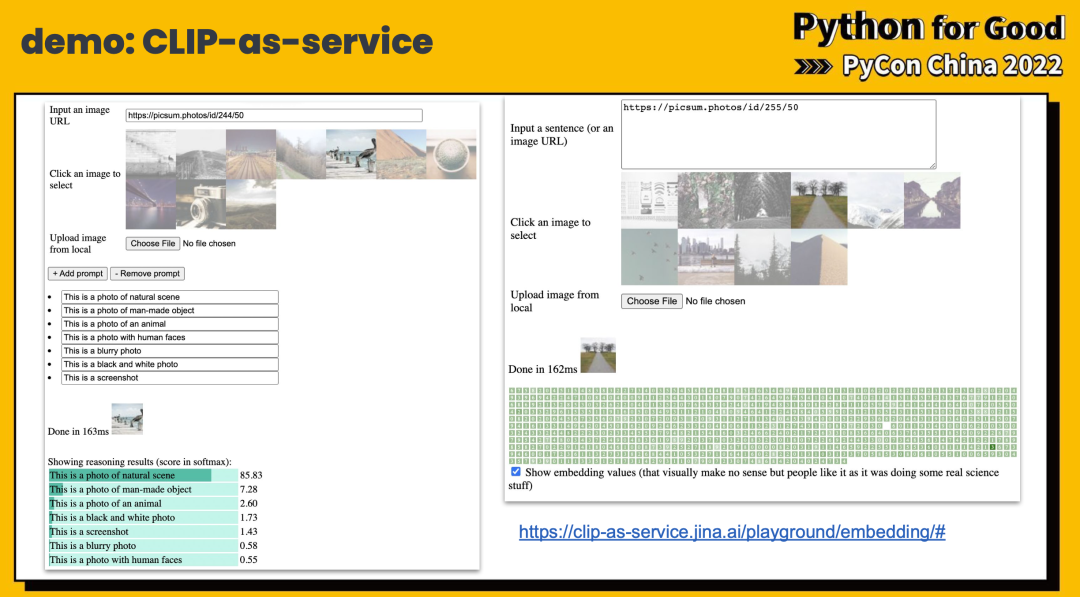This screenshot has height=597, width=1080.
Task: Click the green embedding values grid
Action: pos(762,425)
